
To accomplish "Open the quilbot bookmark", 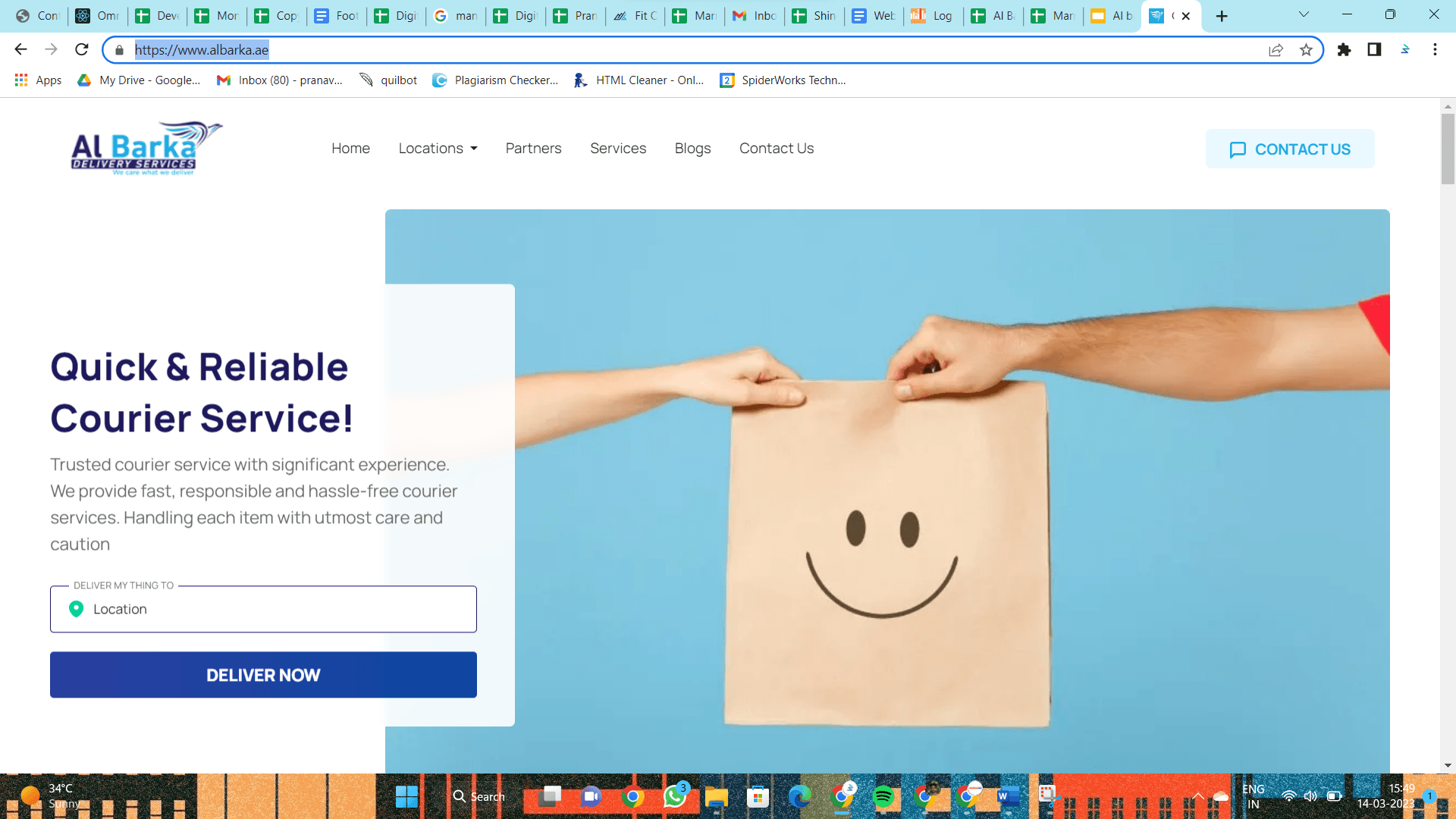I will [388, 80].
